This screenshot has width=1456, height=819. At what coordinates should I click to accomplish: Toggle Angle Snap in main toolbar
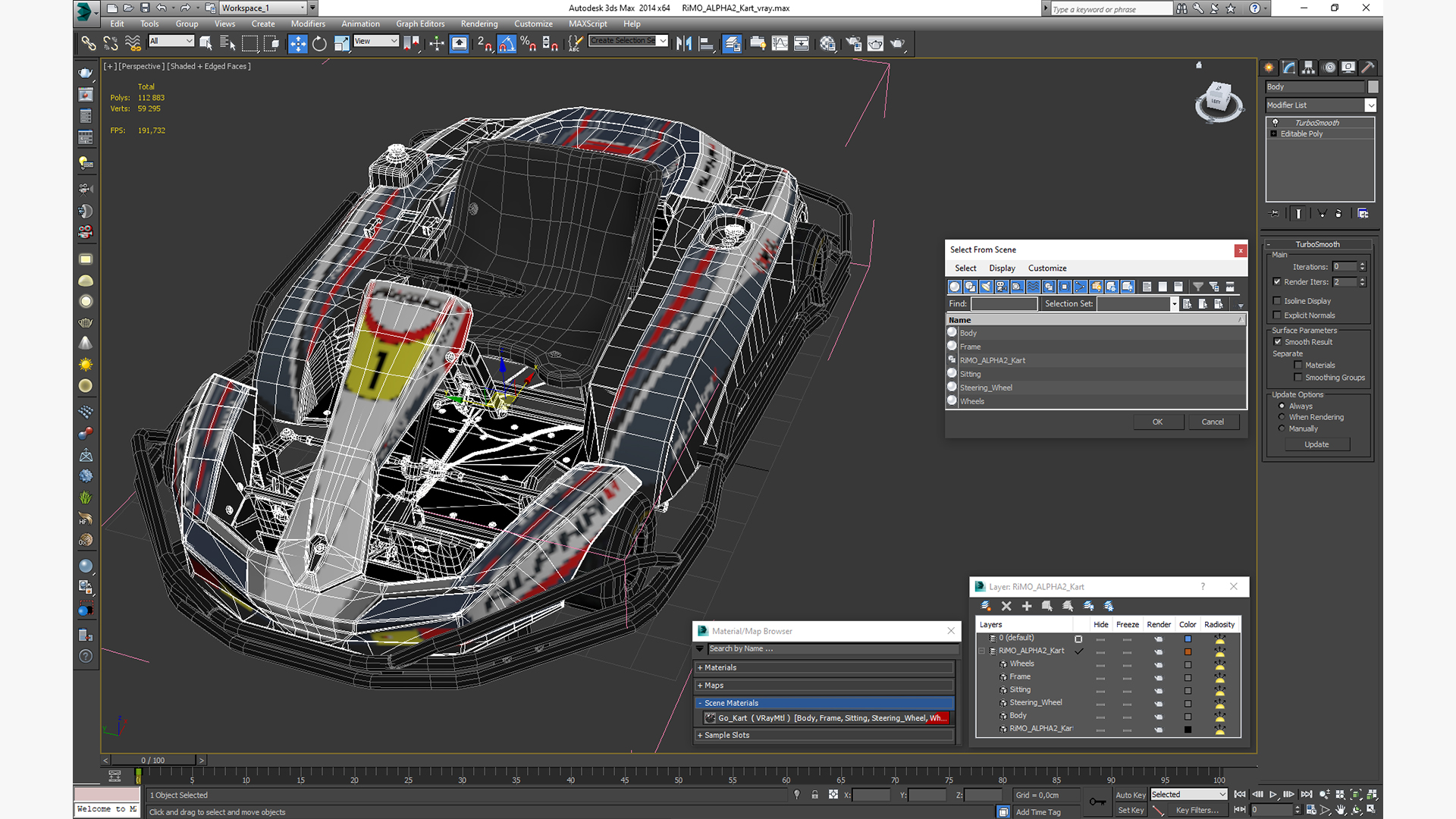click(x=507, y=44)
